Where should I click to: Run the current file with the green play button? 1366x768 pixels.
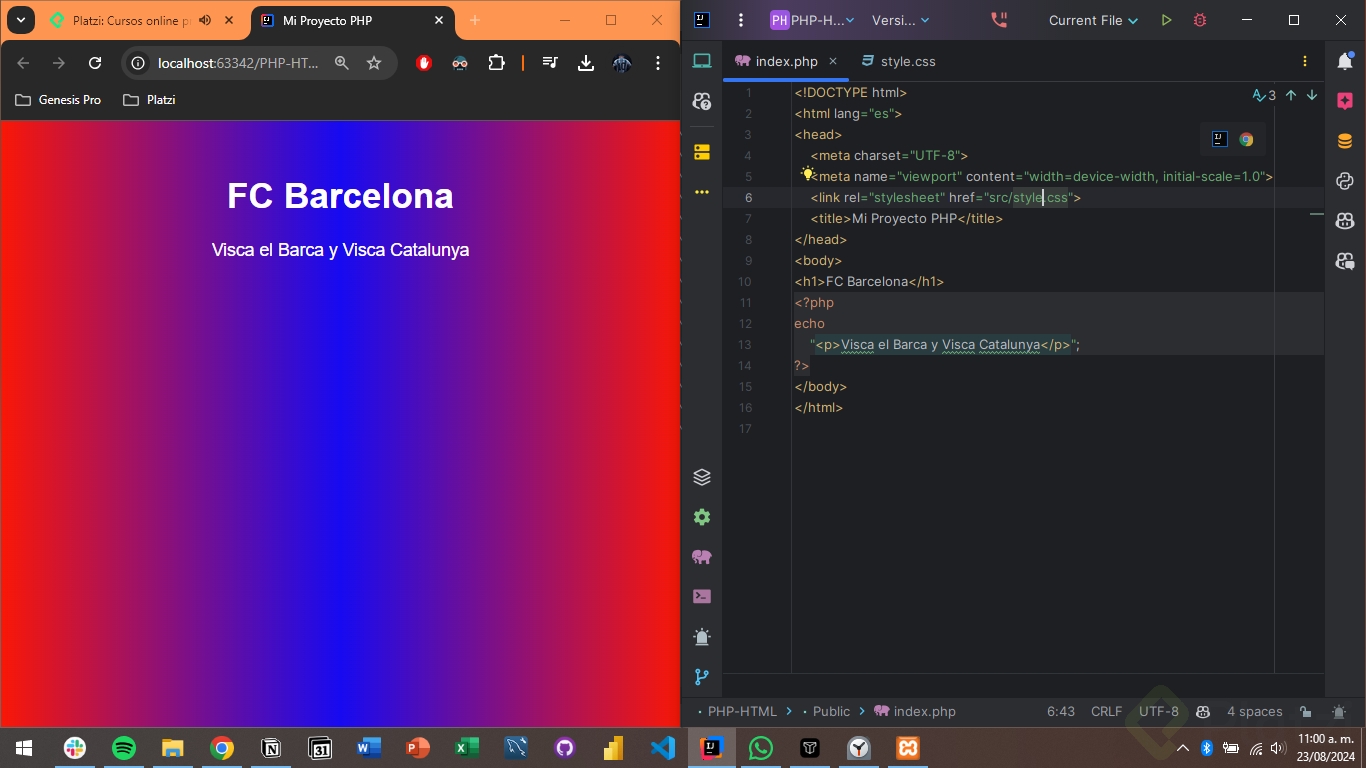click(1166, 20)
